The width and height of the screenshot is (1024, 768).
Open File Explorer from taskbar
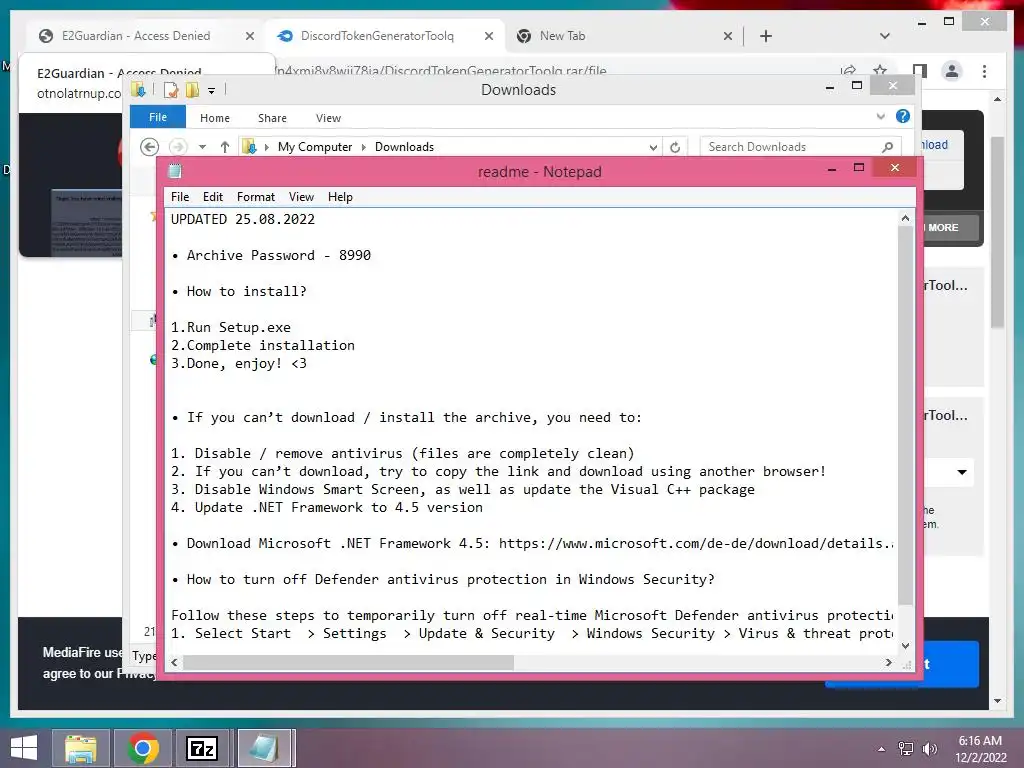(x=80, y=748)
